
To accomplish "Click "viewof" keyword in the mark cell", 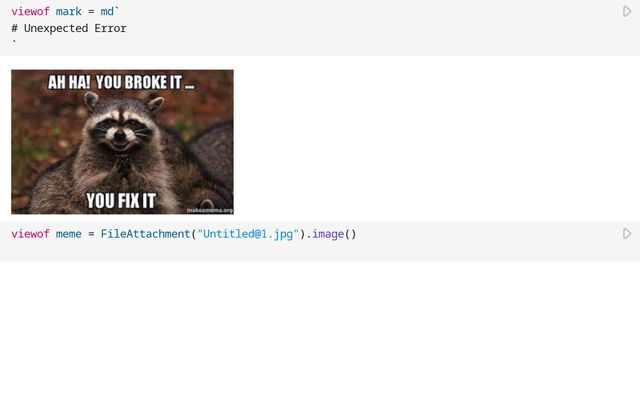I will pyautogui.click(x=30, y=11).
